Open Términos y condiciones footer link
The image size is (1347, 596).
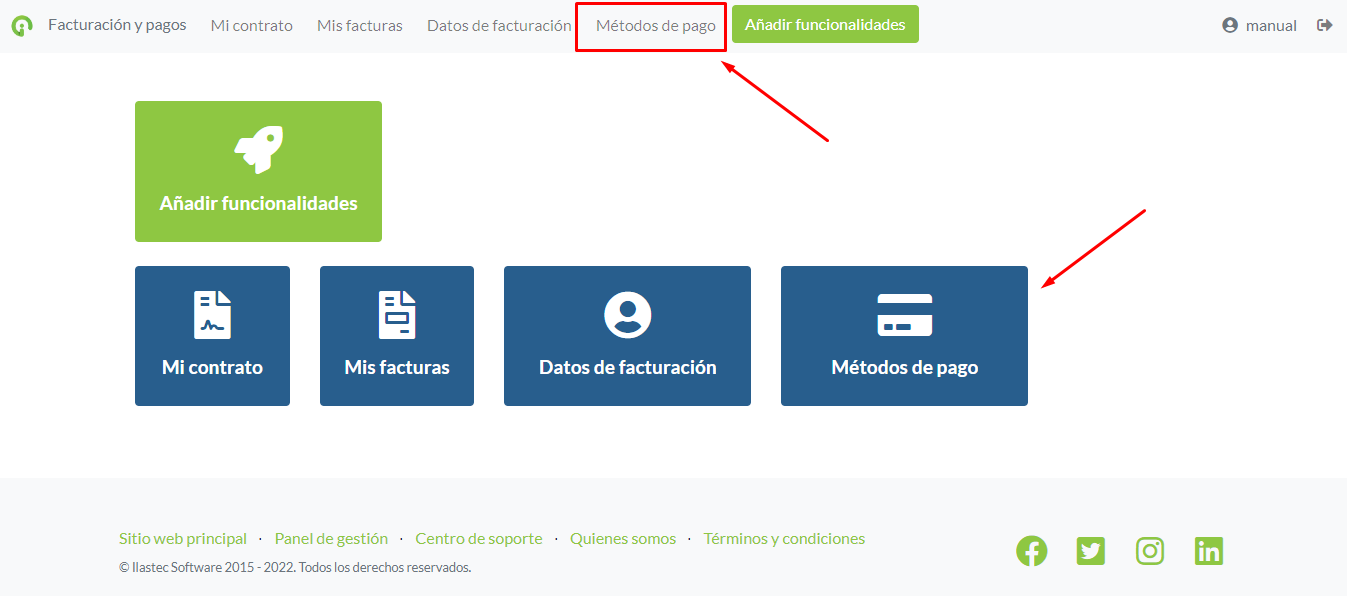click(784, 539)
